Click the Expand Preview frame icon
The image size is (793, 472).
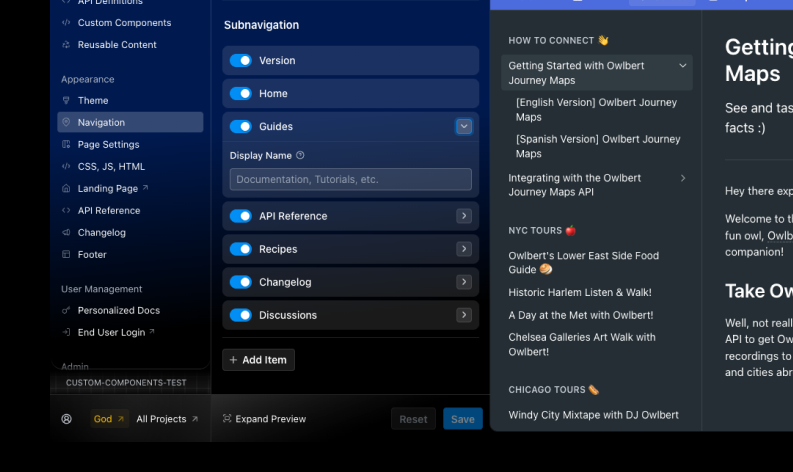point(227,418)
